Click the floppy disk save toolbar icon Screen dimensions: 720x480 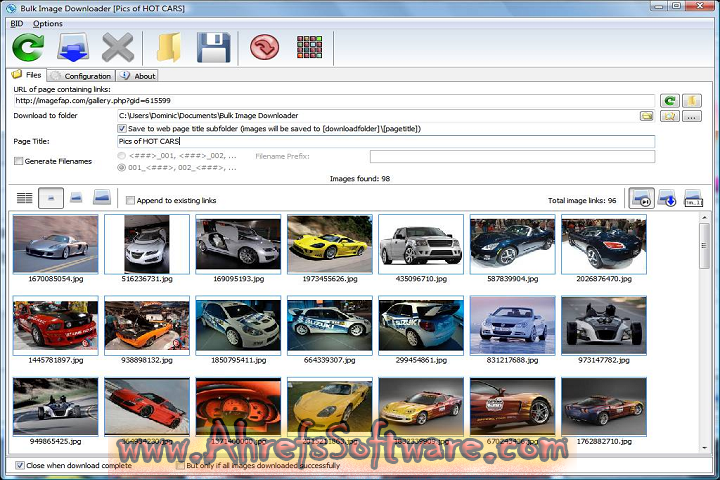click(214, 47)
